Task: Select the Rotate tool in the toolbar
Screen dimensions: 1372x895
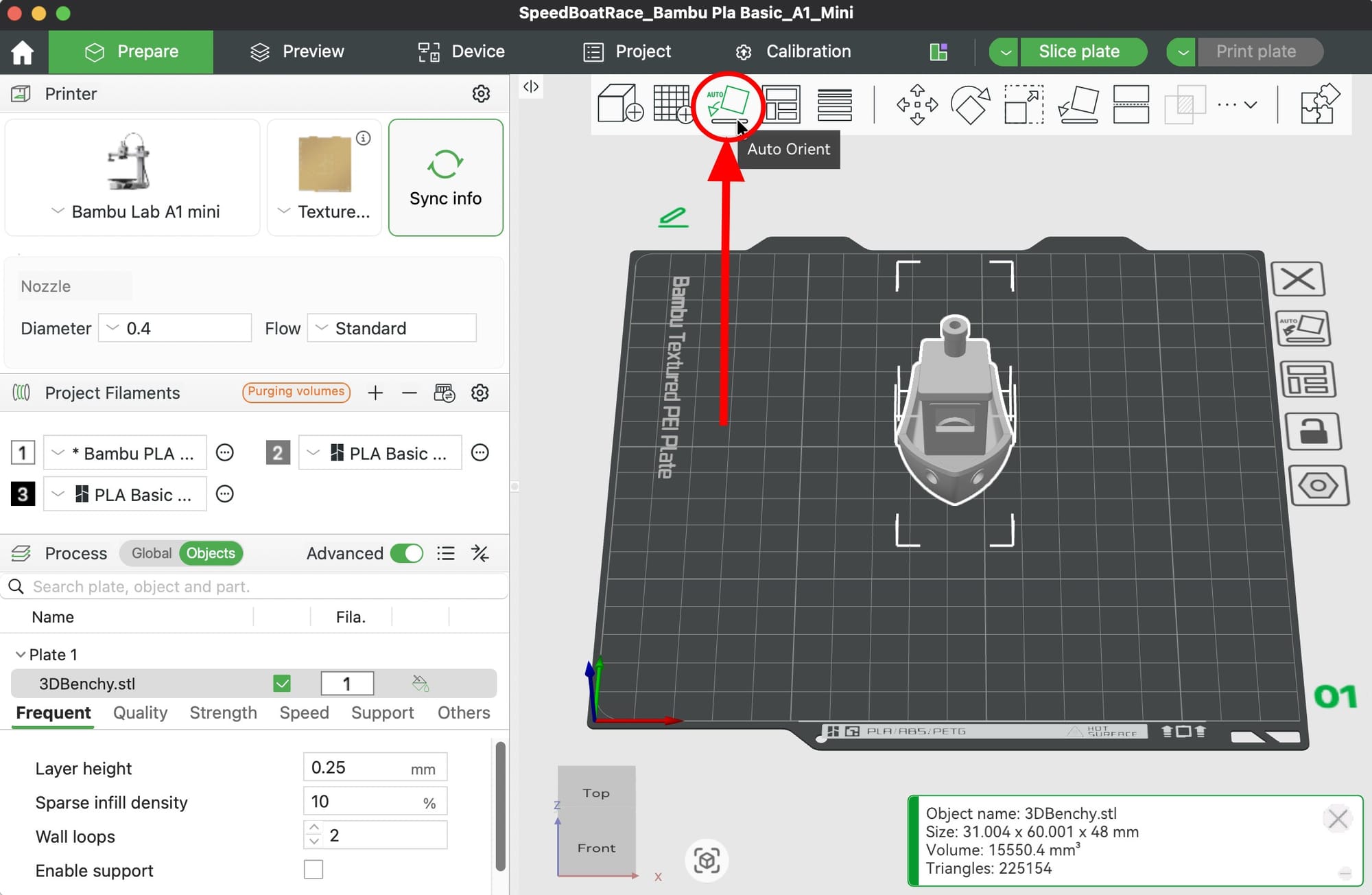Action: 970,104
